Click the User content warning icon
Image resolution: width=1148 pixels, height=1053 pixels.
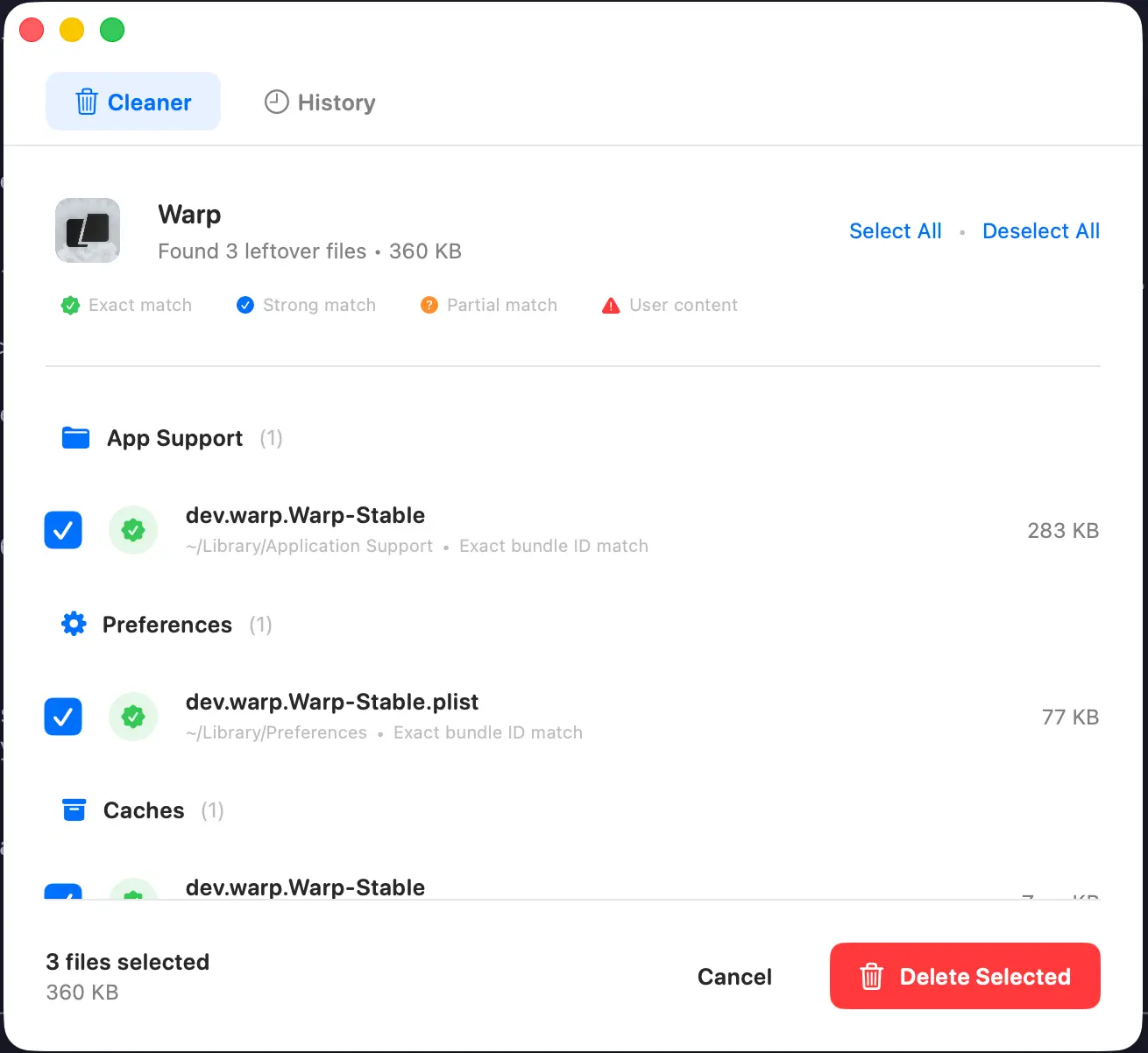pyautogui.click(x=611, y=305)
